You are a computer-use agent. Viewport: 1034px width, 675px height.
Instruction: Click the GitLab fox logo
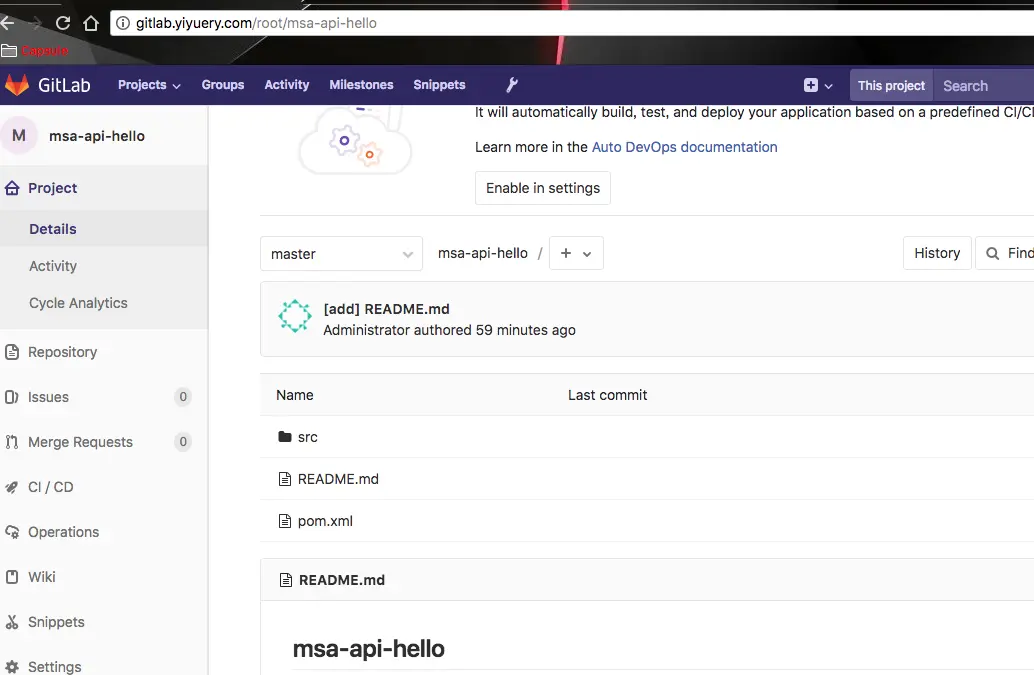coord(17,85)
